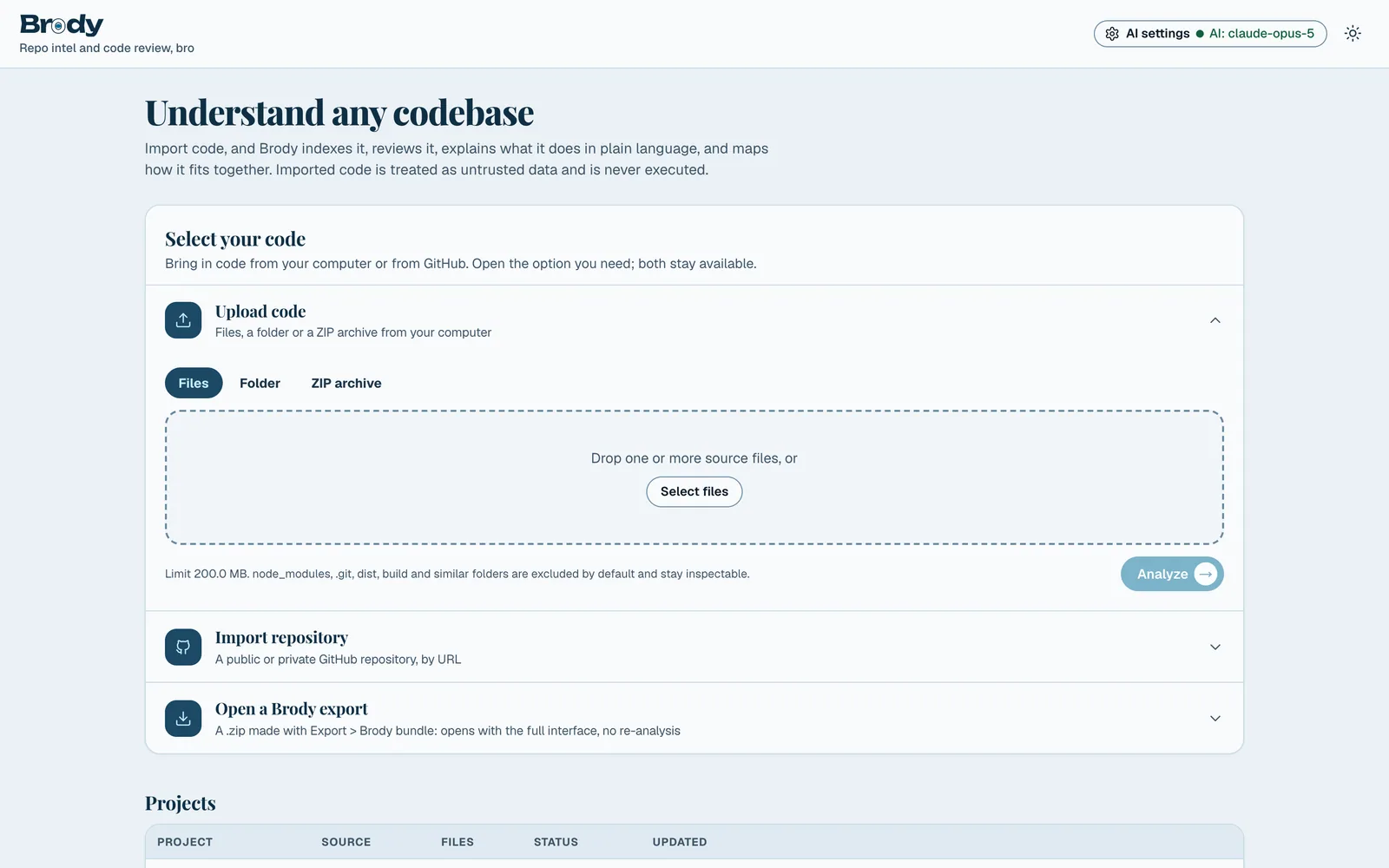Click the STATUS column header
The height and width of the screenshot is (868, 1389).
(x=556, y=842)
